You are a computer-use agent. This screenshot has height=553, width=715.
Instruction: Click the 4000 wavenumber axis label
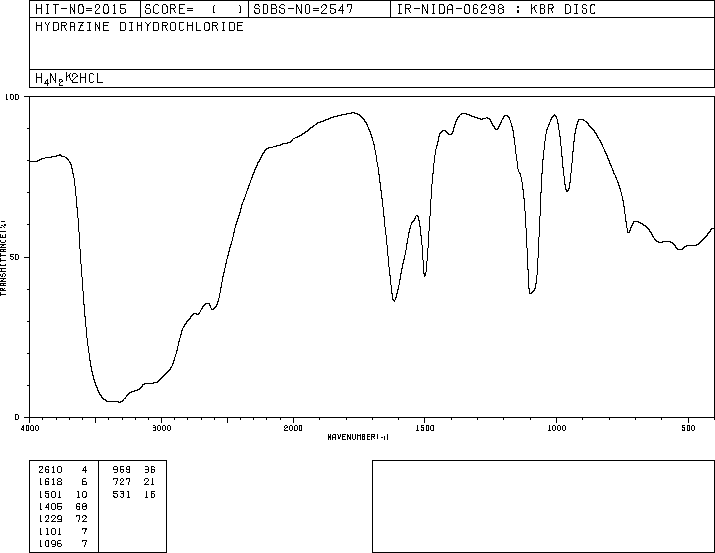coord(30,428)
